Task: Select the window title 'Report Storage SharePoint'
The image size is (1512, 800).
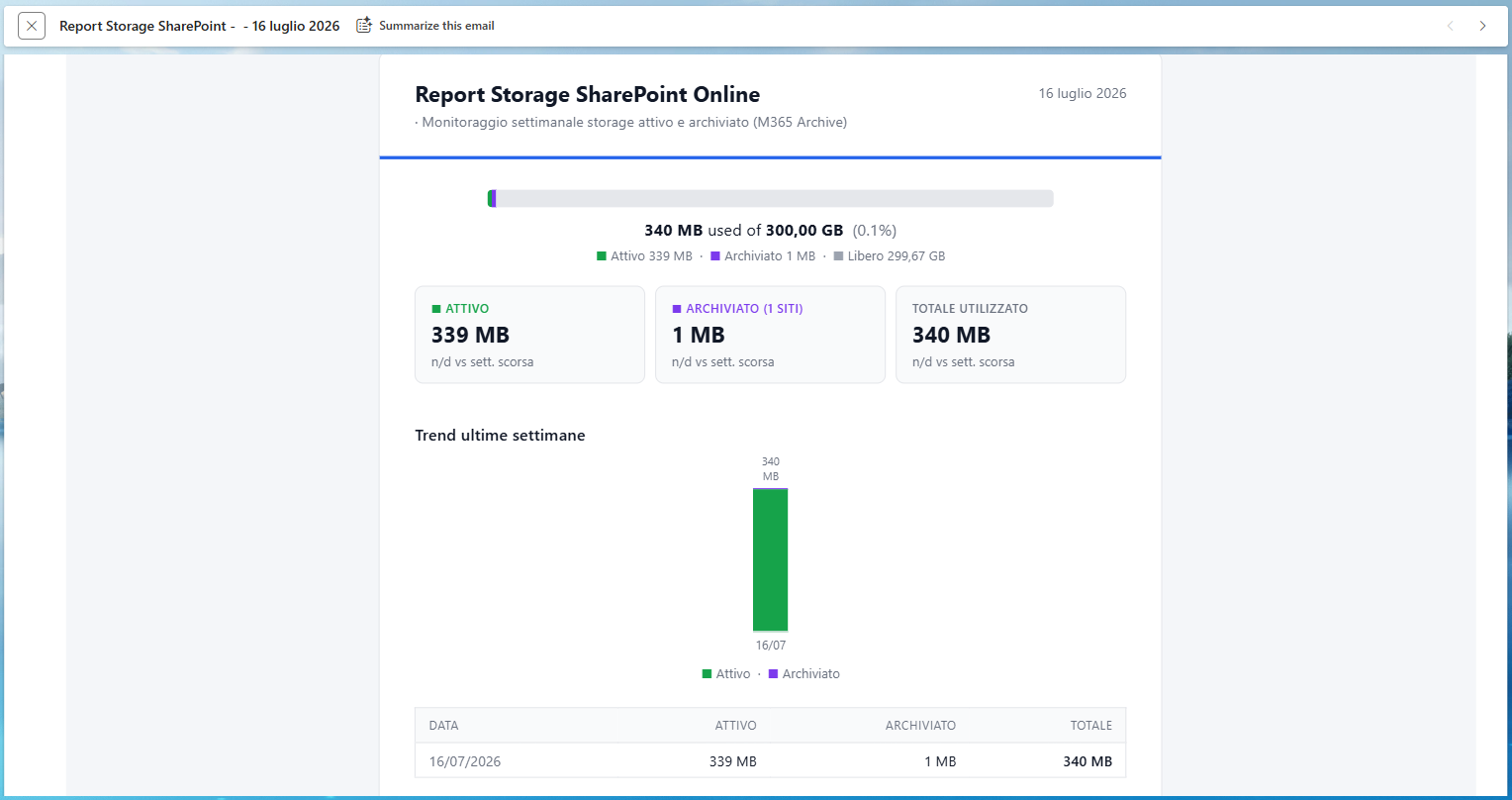Action: point(144,26)
